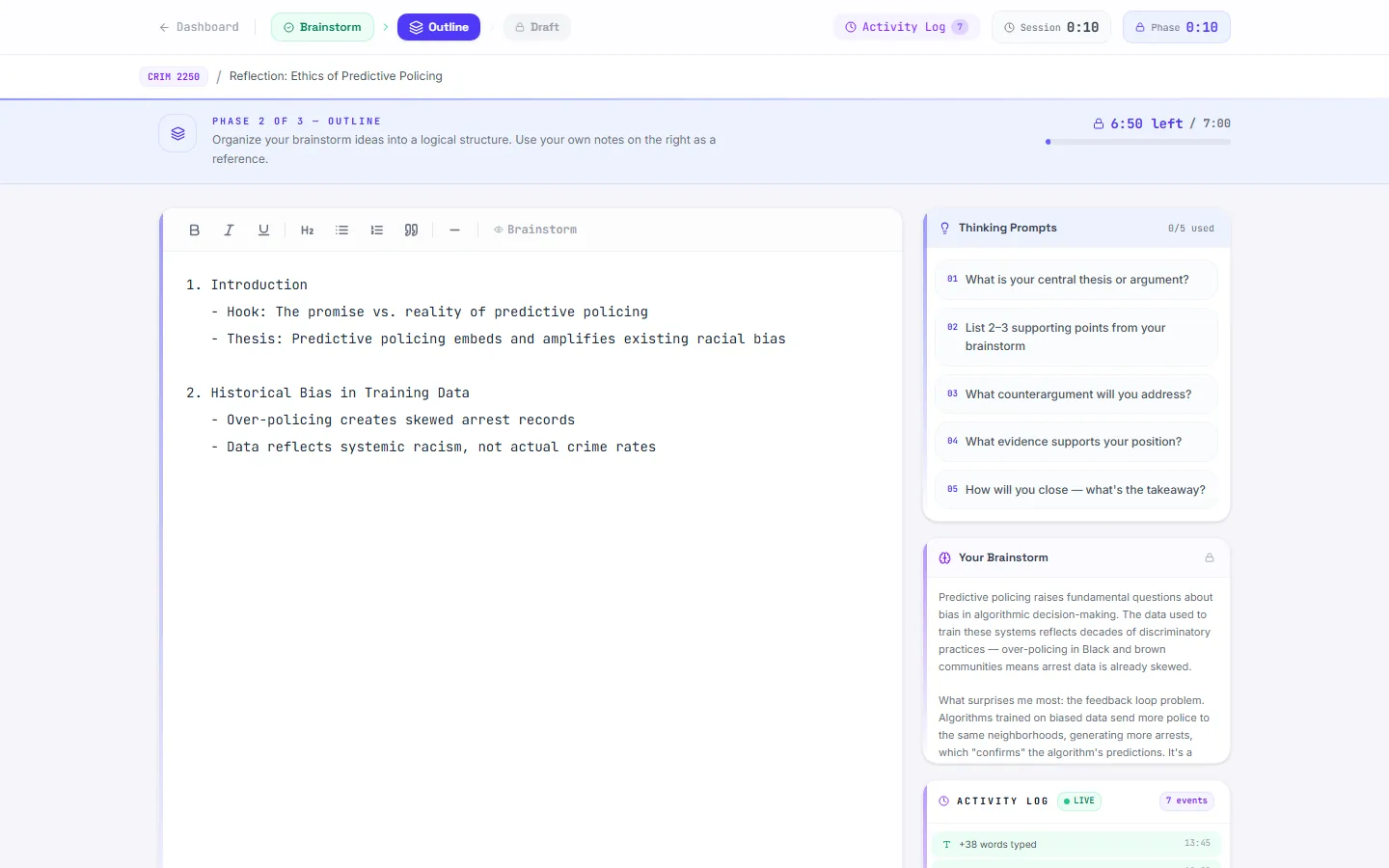Click the phase time progress bar
The width and height of the screenshot is (1389, 868).
[1138, 142]
